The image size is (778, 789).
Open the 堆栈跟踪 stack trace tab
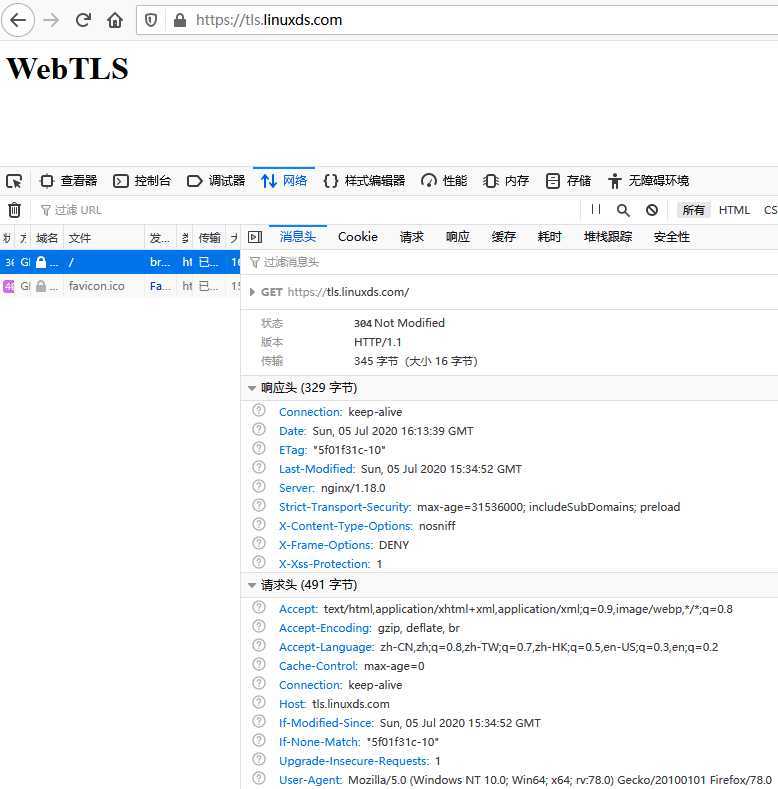coord(607,237)
